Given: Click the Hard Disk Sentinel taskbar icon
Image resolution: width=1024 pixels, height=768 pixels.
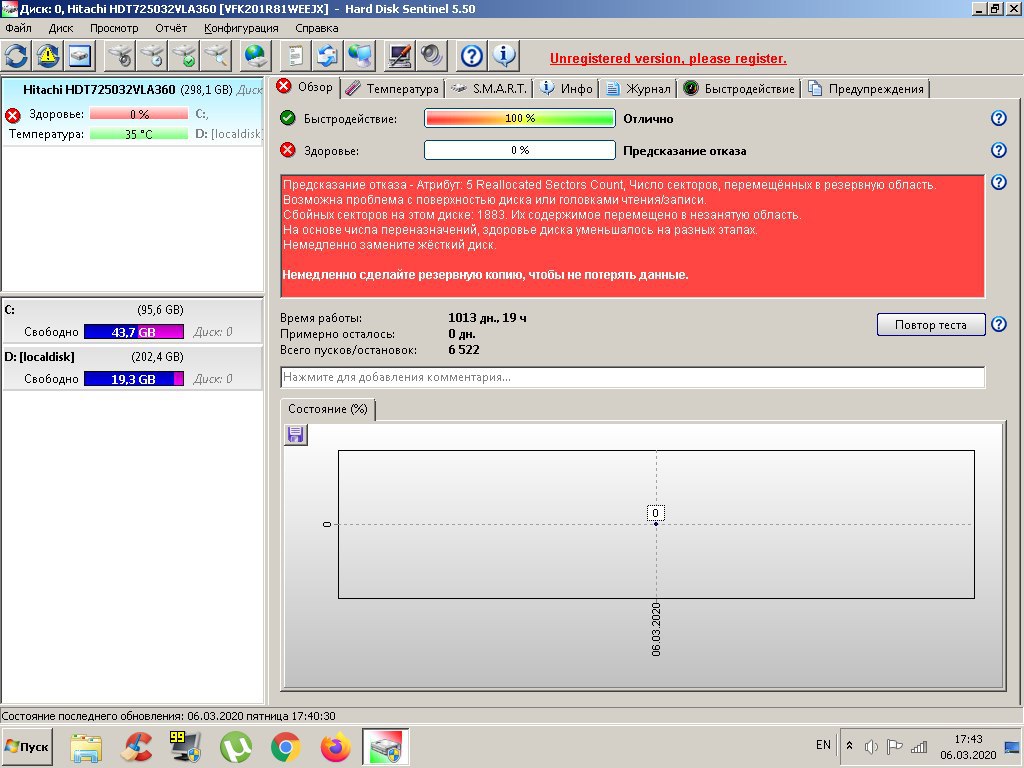Looking at the screenshot, I should (x=385, y=746).
